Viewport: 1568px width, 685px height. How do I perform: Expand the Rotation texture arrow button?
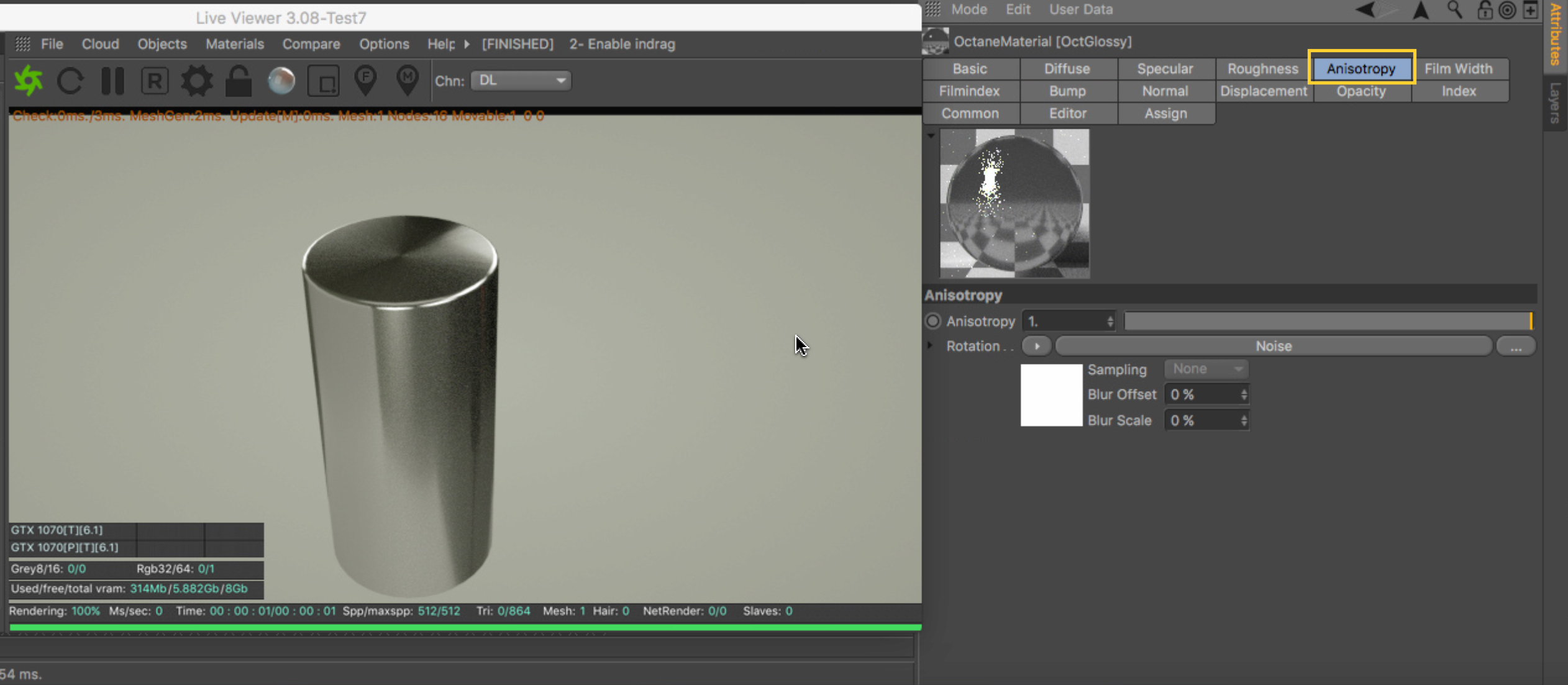pyautogui.click(x=1036, y=346)
